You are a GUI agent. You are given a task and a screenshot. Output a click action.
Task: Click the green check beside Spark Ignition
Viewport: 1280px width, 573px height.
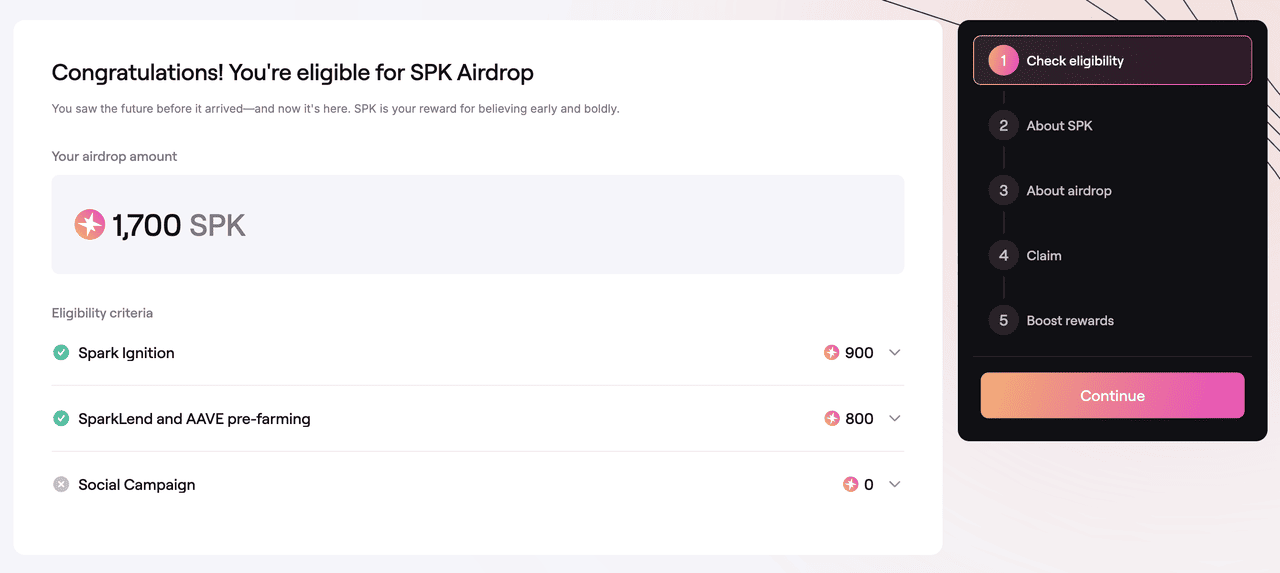click(61, 353)
